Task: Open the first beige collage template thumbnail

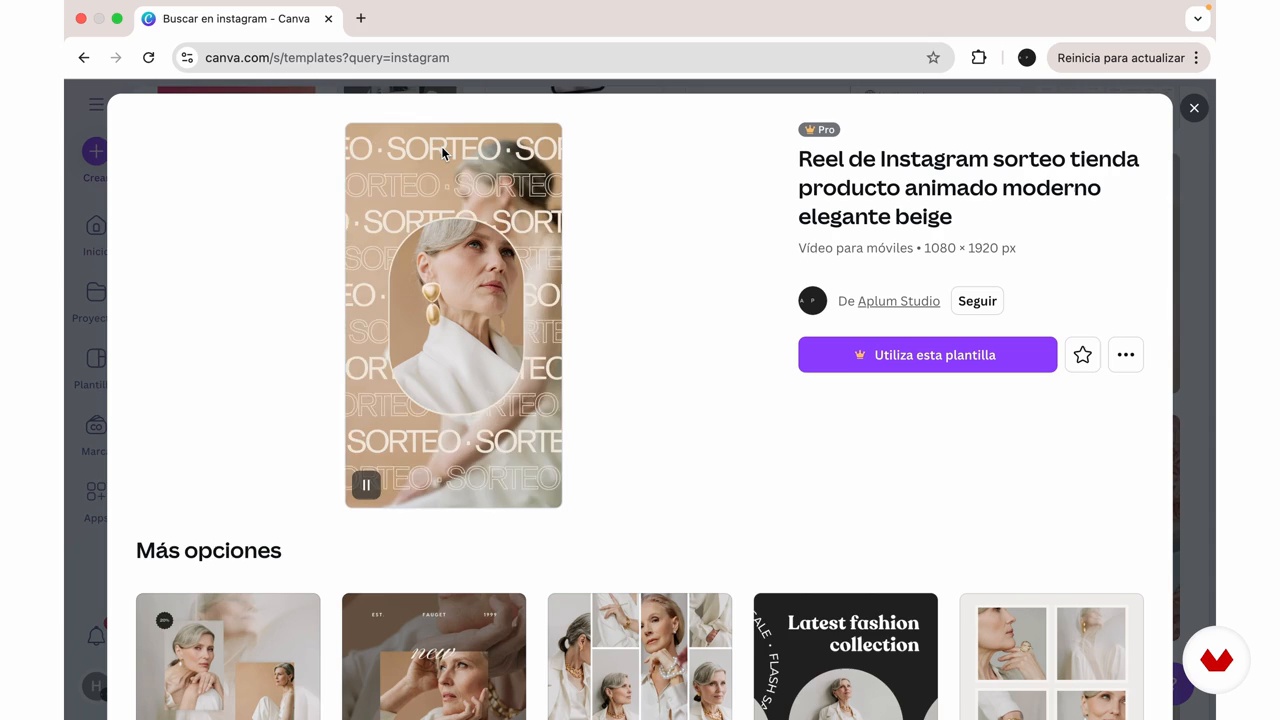Action: coord(228,656)
